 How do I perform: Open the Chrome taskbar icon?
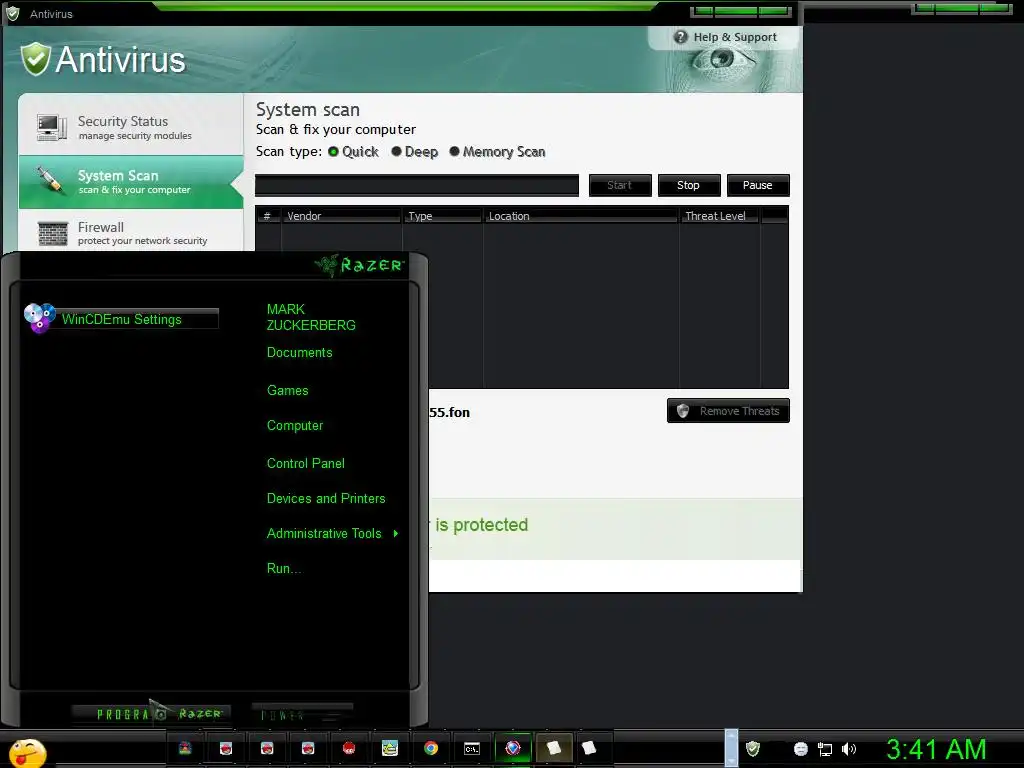click(431, 748)
